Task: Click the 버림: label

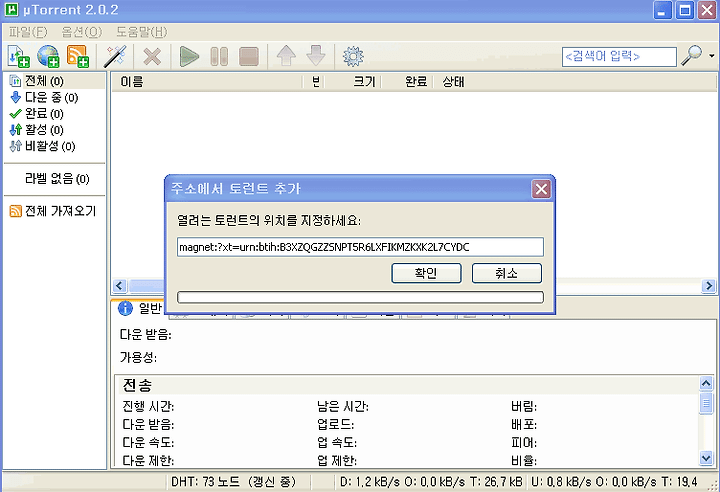Action: point(524,407)
